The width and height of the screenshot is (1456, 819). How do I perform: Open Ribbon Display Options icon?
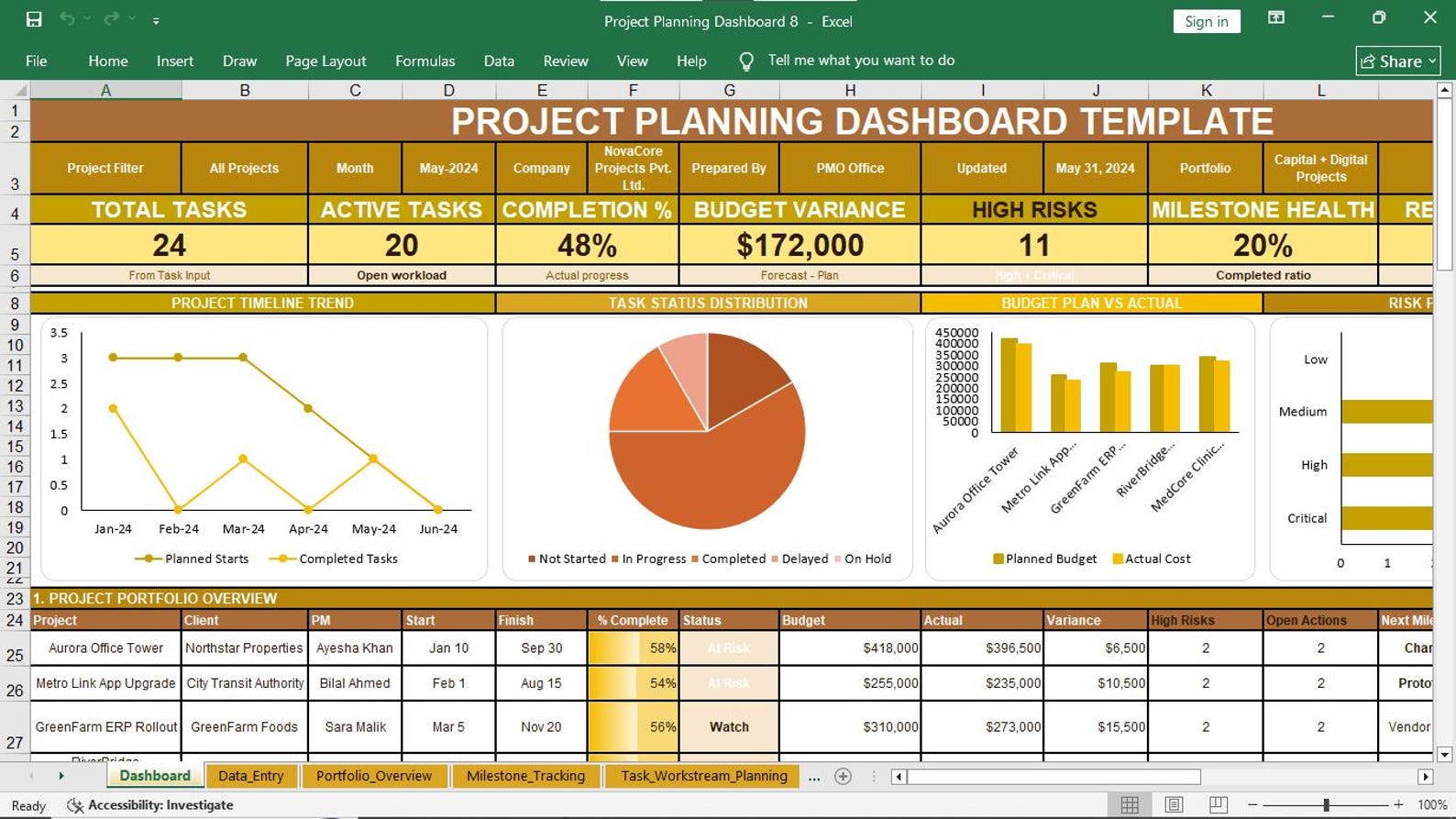pos(1275,17)
